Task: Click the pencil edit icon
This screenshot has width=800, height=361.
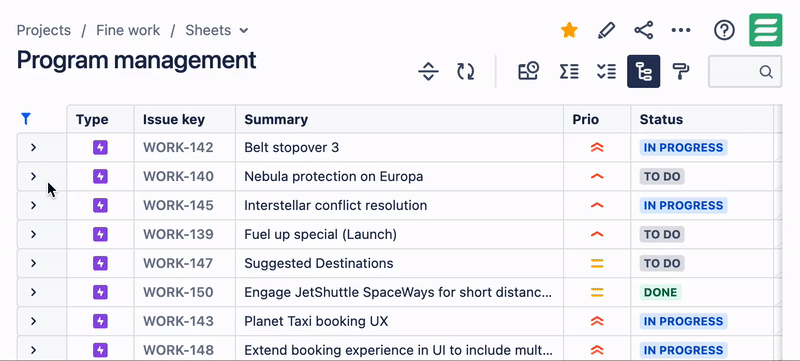Action: (606, 31)
